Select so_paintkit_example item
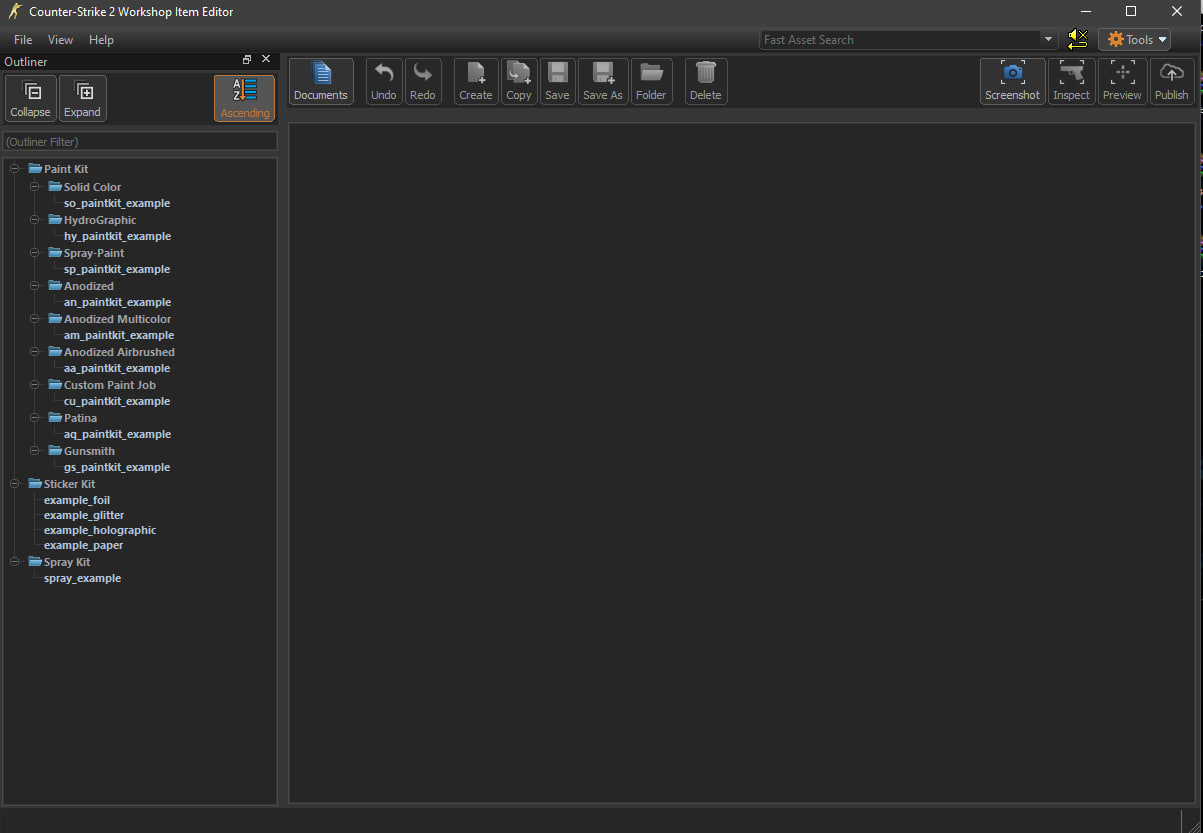1203x833 pixels. tap(117, 203)
